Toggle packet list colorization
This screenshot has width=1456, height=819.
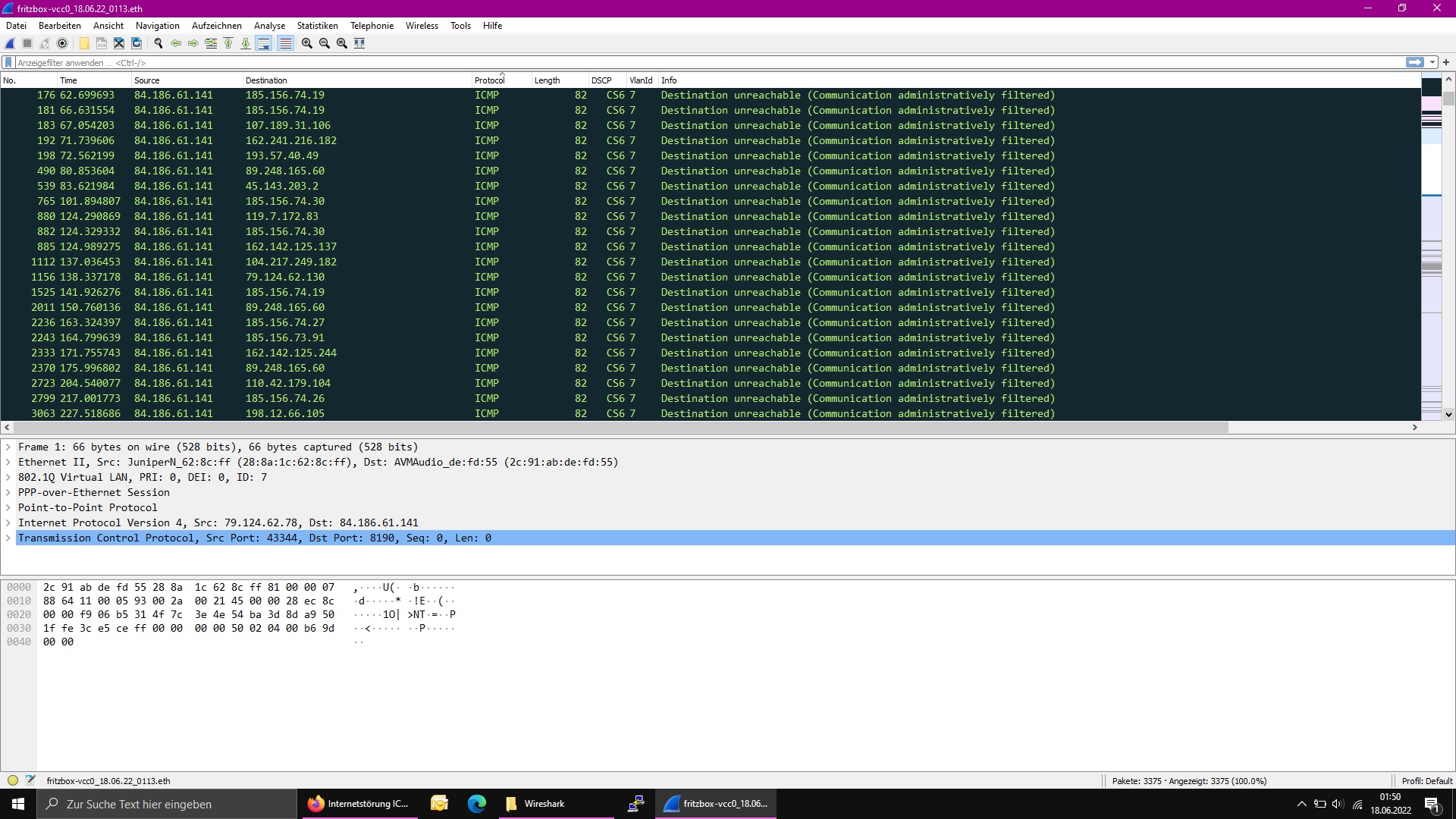click(285, 43)
